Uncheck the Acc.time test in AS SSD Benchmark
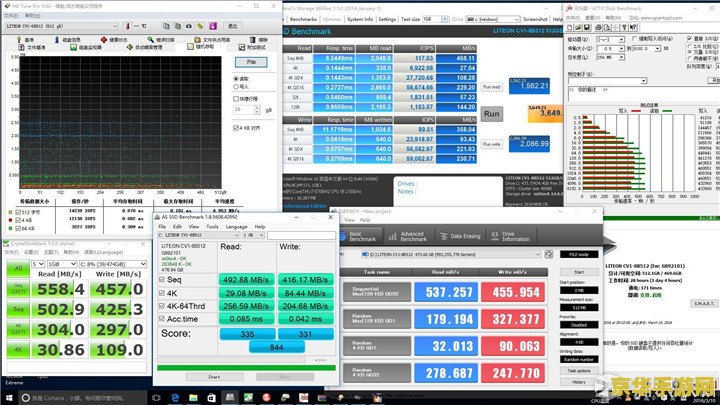This screenshot has width=720, height=405. click(x=162, y=318)
